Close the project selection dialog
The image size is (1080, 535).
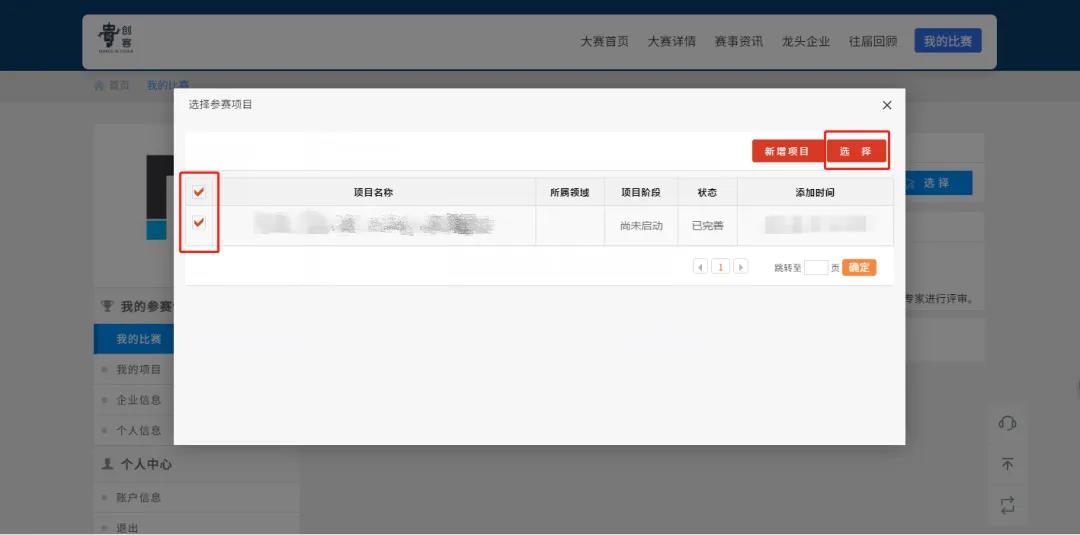coord(887,105)
